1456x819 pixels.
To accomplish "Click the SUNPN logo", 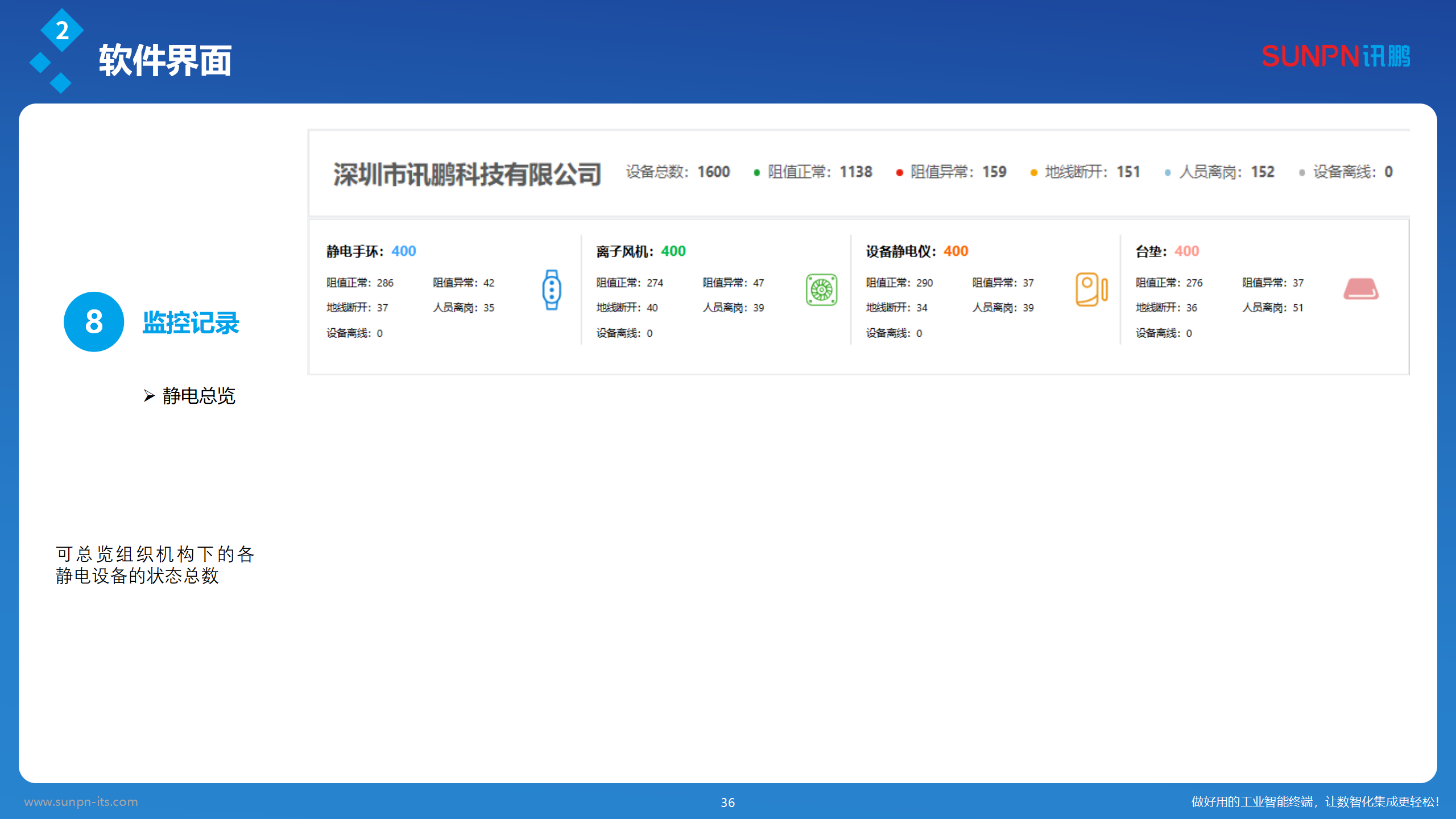I will pyautogui.click(x=1335, y=56).
